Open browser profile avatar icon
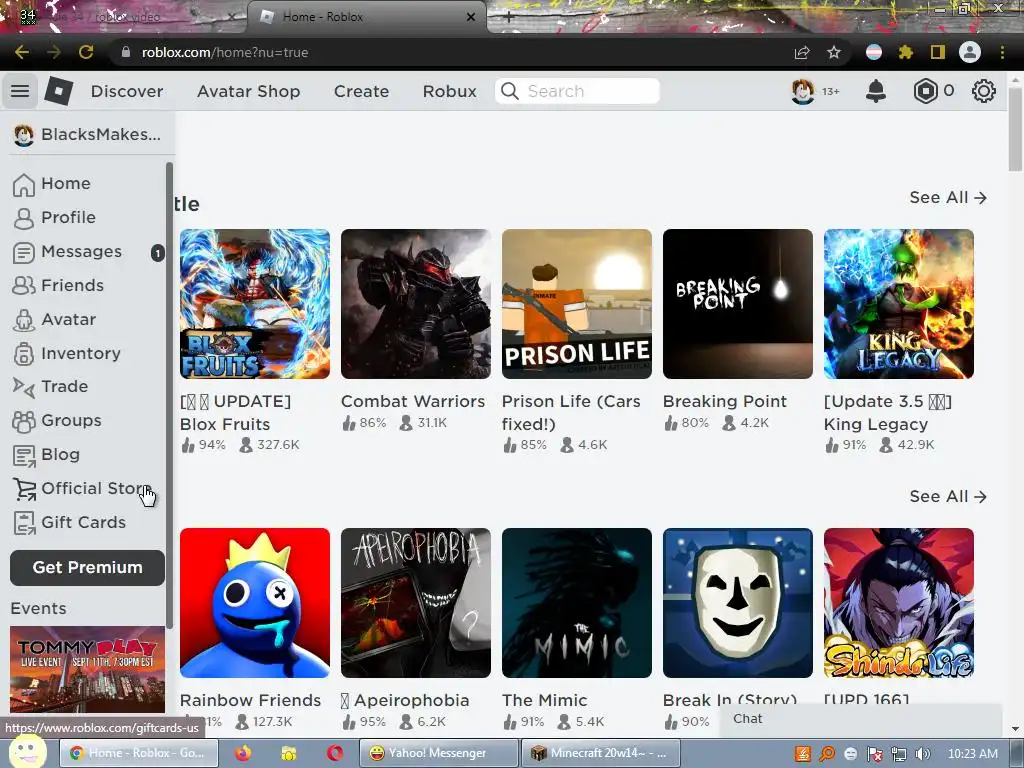 tap(970, 52)
